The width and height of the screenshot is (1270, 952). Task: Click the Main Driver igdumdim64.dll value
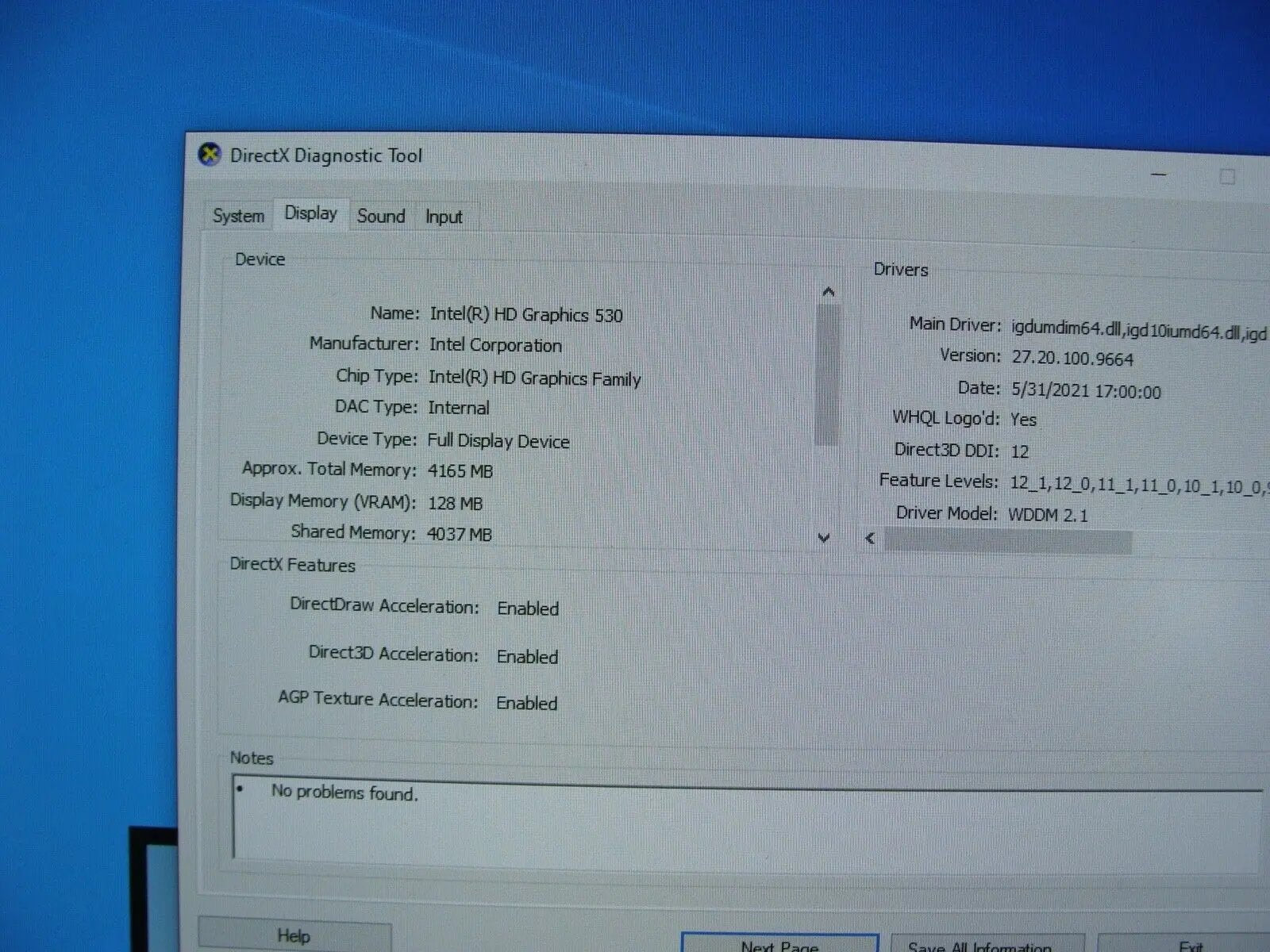pyautogui.click(x=1140, y=331)
